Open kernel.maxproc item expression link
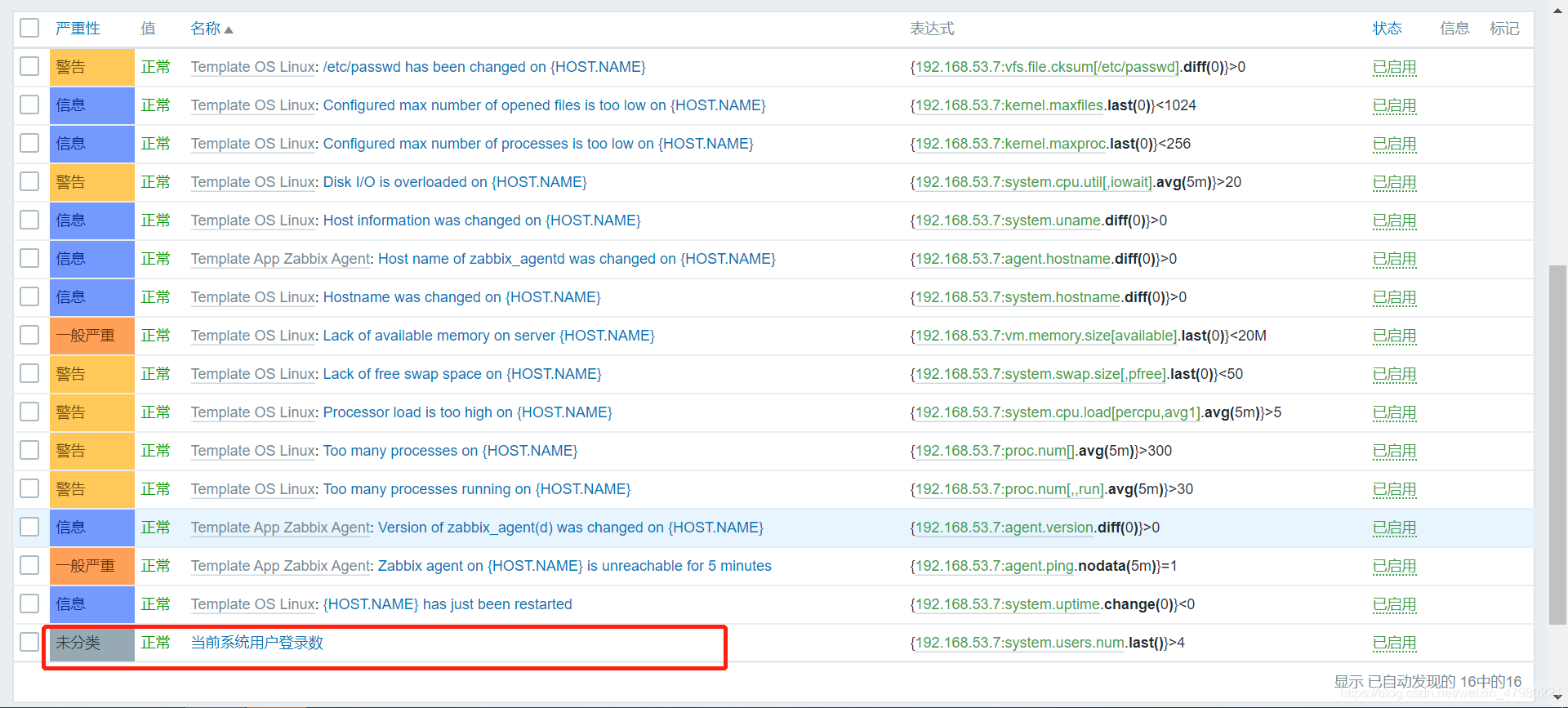Screen dimensions: 1568x708 click(x=1010, y=144)
